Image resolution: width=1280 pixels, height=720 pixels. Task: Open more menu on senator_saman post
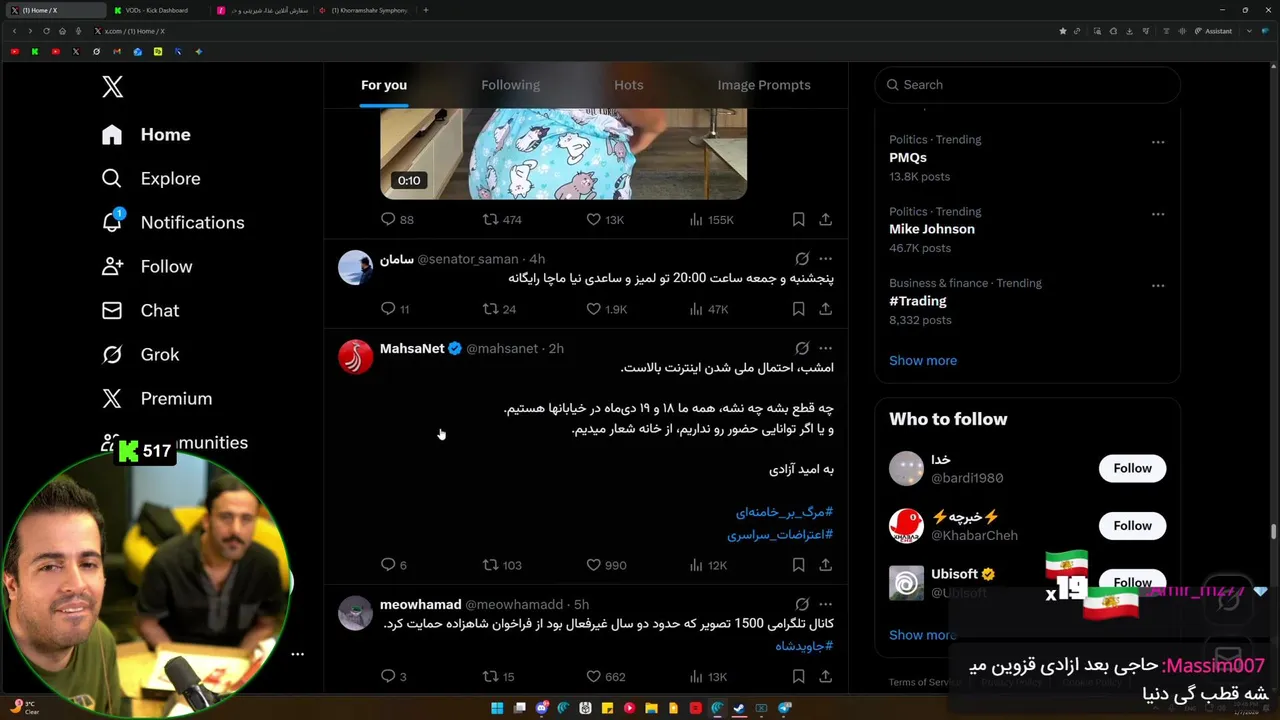click(x=826, y=259)
